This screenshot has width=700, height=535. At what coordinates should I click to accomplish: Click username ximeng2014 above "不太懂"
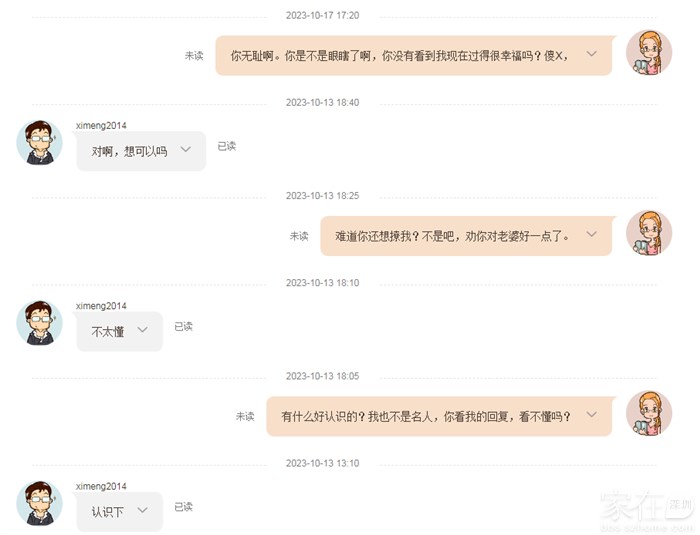coord(101,306)
